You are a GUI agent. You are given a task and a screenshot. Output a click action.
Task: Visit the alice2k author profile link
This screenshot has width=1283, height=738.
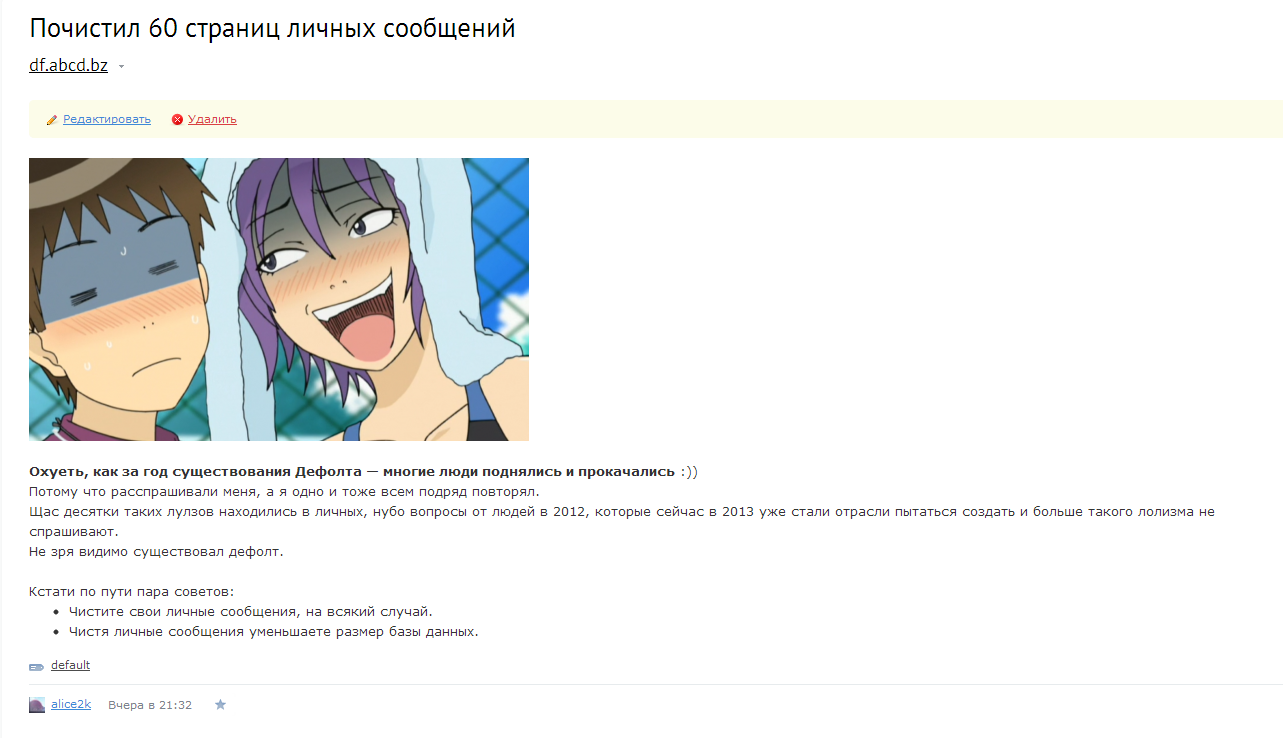point(71,704)
